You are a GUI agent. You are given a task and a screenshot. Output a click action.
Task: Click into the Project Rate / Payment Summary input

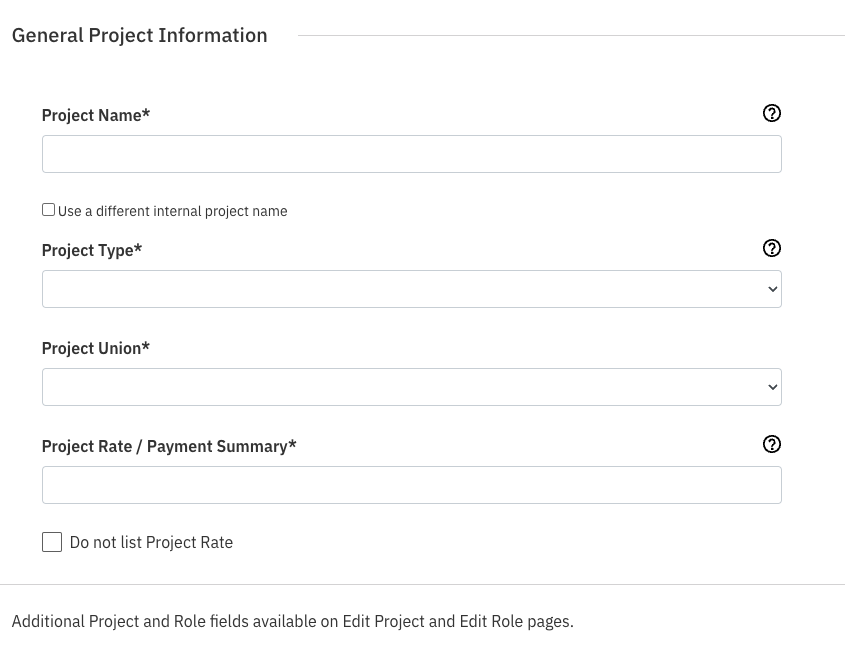[411, 485]
